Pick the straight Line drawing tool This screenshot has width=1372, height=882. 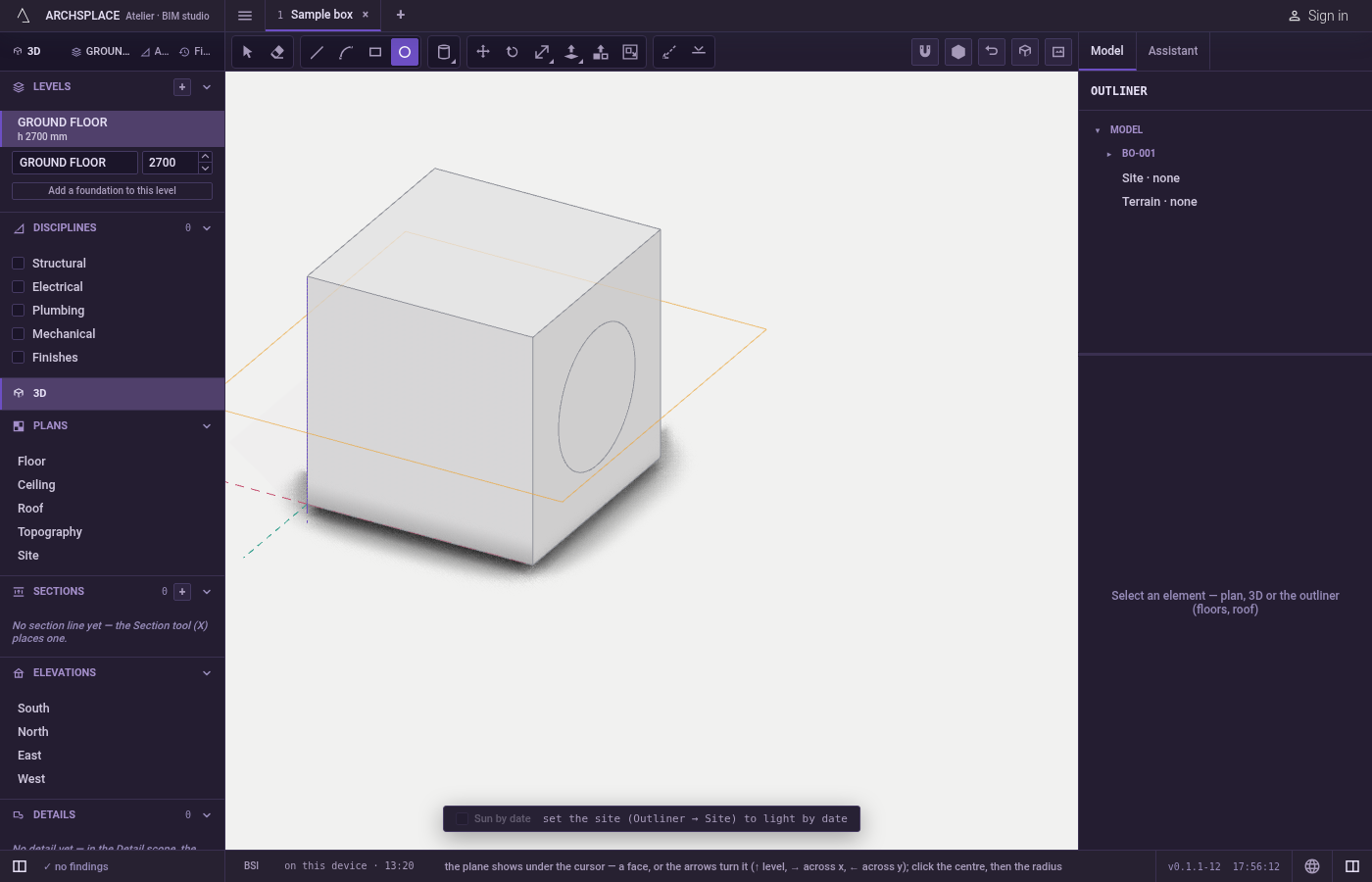coord(317,52)
